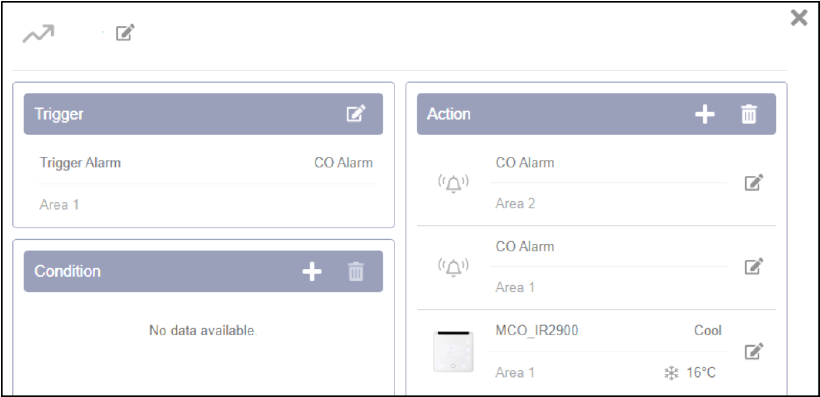820x397 pixels.
Task: Select the 16°C temperature value
Action: 701,372
